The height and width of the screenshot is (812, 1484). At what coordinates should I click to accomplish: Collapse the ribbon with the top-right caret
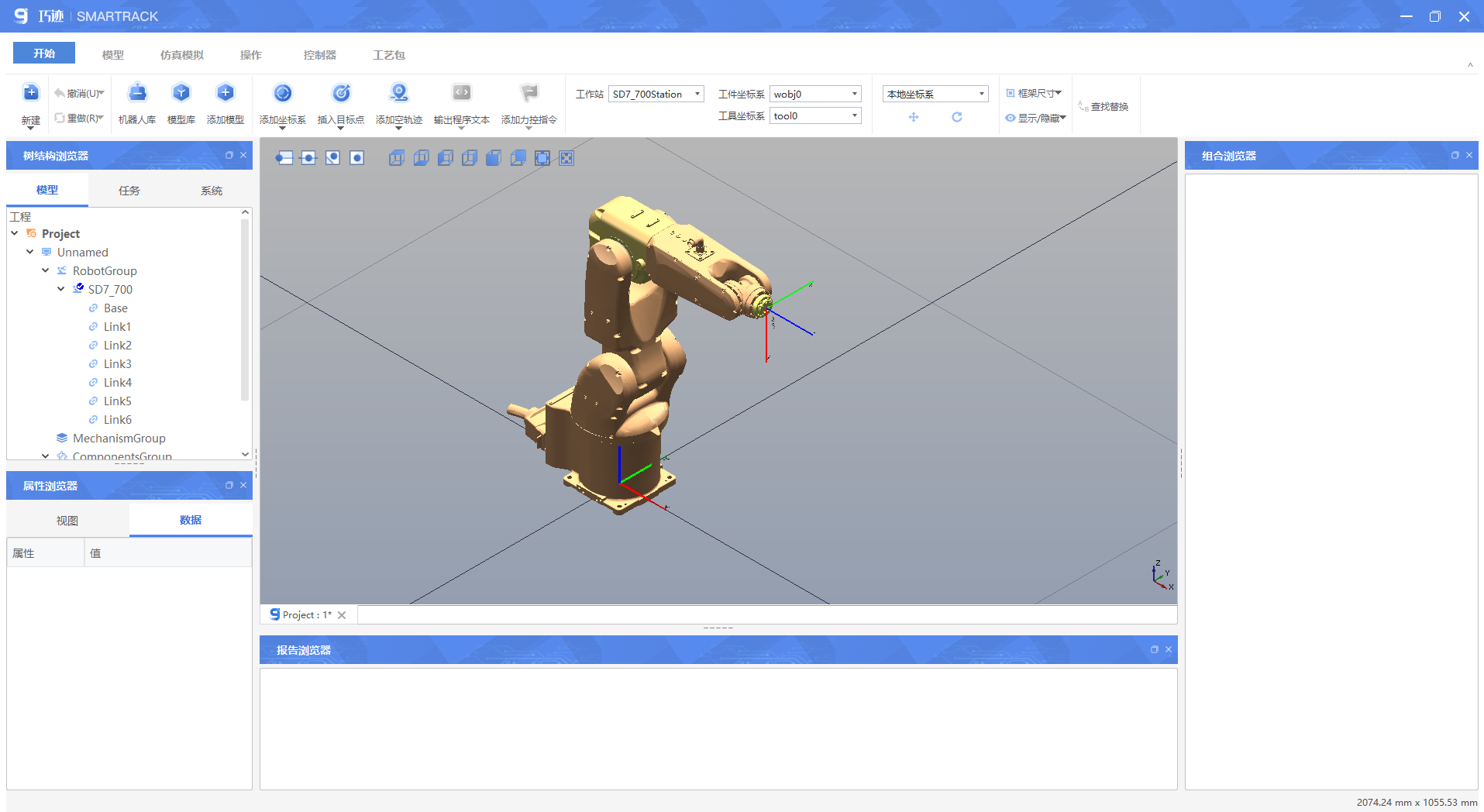point(1470,65)
